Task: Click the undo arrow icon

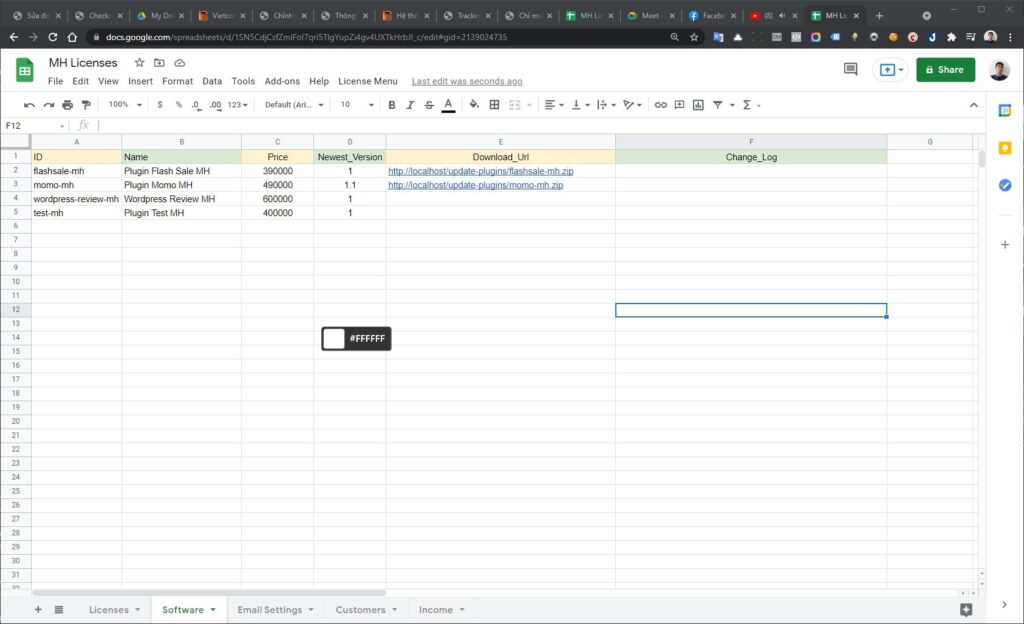Action: coord(29,105)
